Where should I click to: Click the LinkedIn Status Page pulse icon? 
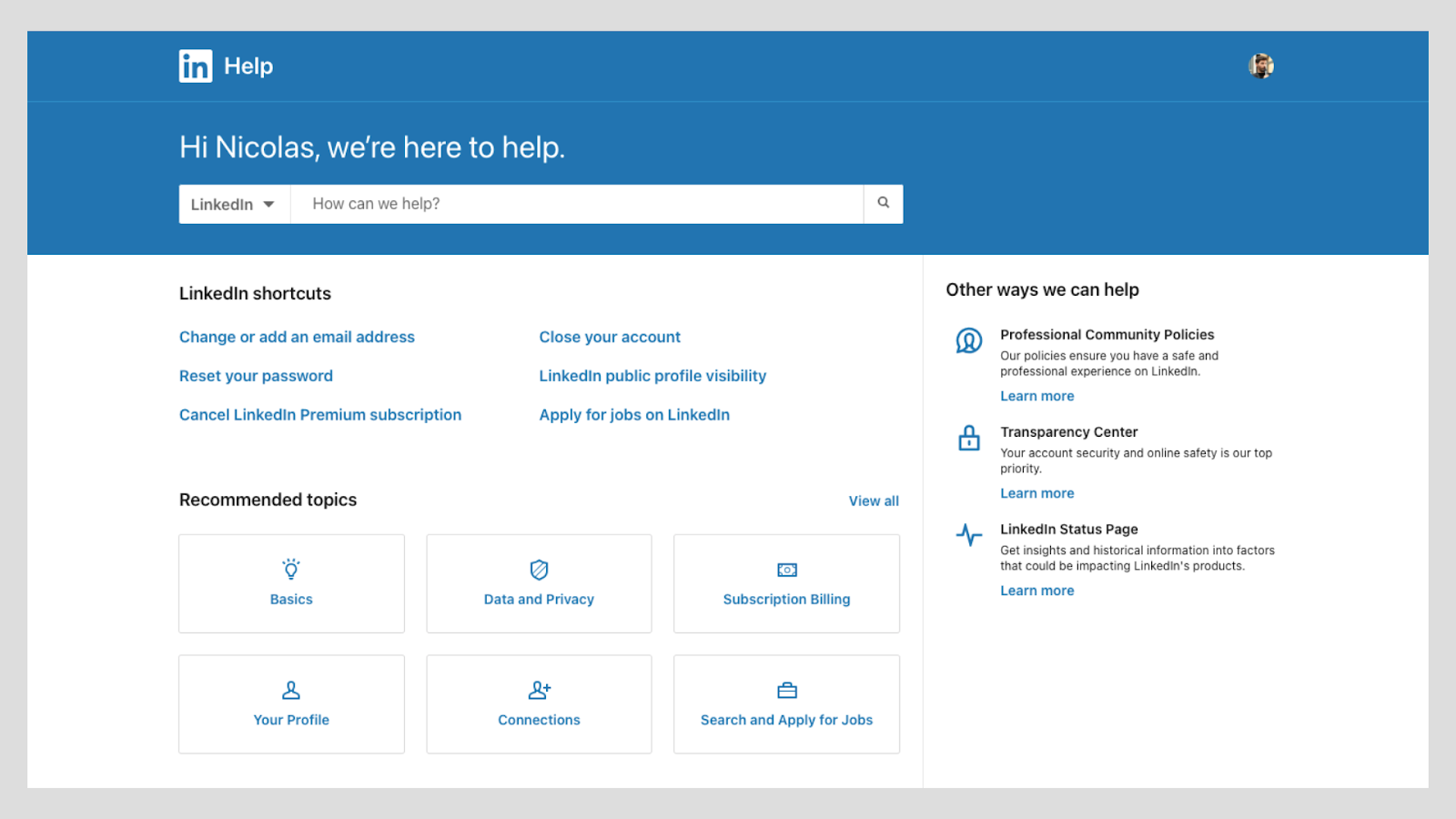point(969,534)
